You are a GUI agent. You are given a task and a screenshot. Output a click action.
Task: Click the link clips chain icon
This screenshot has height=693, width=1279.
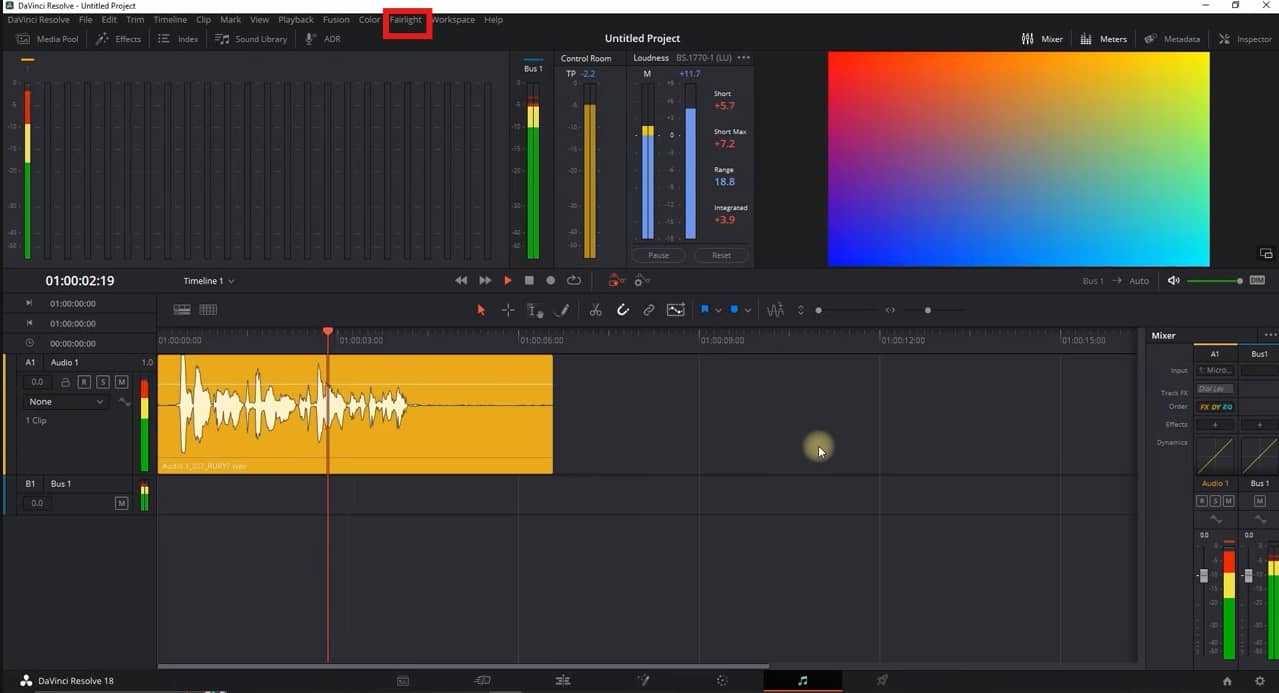click(648, 310)
